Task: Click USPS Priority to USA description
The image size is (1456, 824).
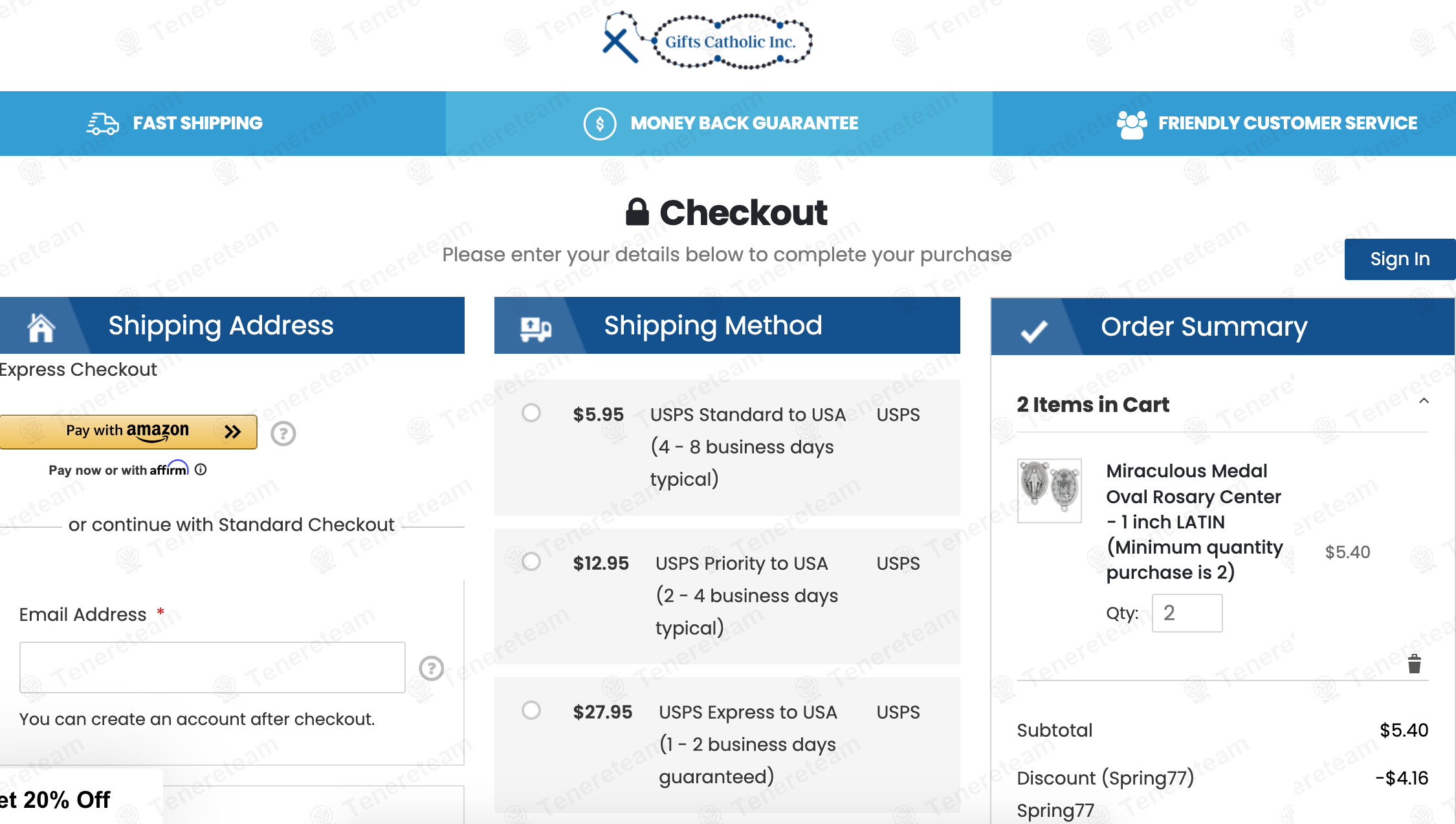Action: [746, 595]
